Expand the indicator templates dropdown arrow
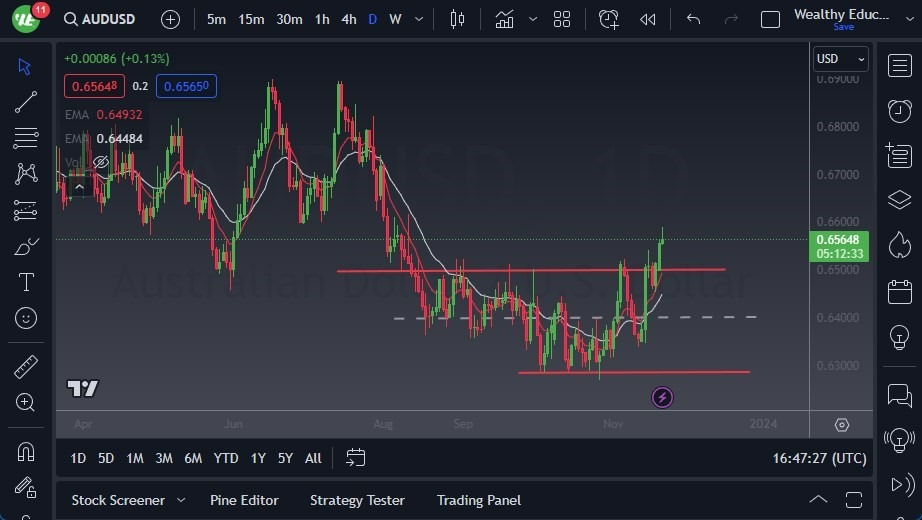The image size is (922, 520). click(533, 19)
